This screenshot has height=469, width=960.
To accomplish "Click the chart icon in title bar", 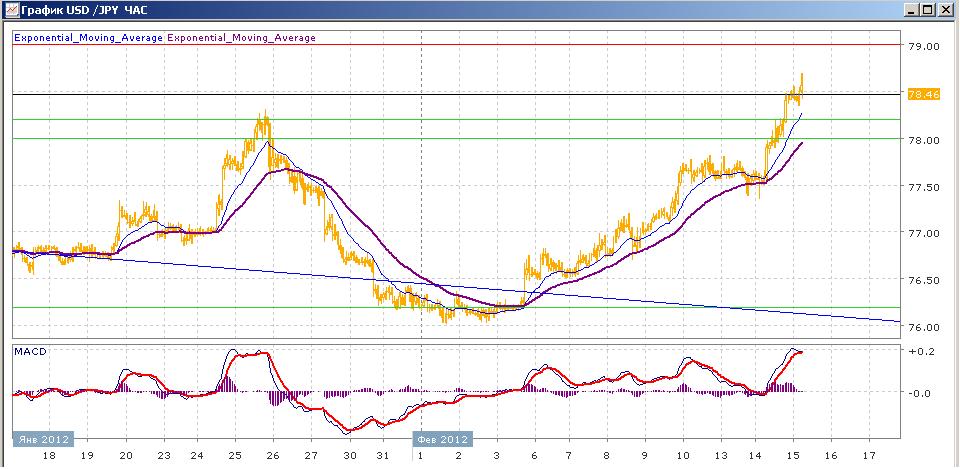I will (11, 10).
